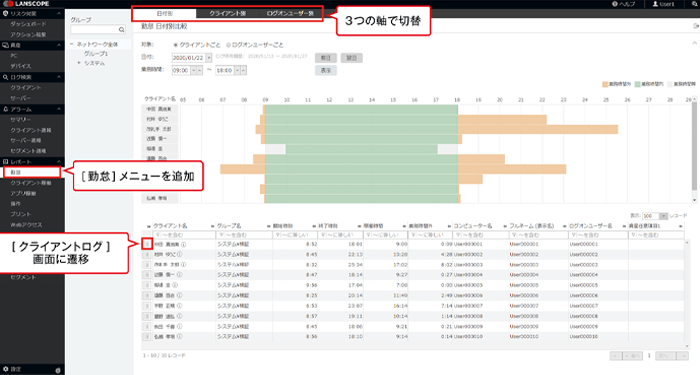The height and width of the screenshot is (375, 700).
Task: Decrease the 09:00 start time with down arrow
Action: tap(193, 71)
